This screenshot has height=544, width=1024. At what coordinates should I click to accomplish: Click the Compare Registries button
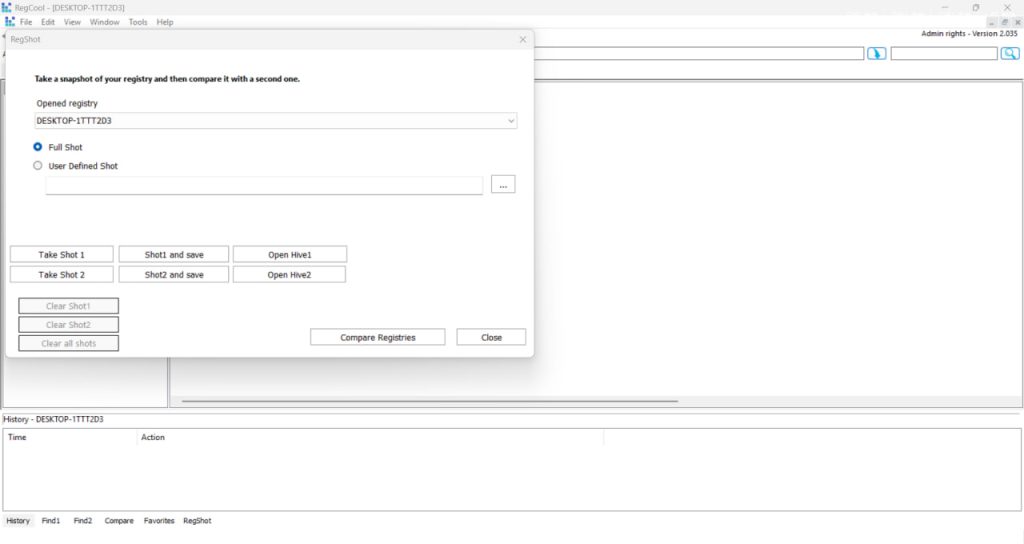[x=377, y=337]
